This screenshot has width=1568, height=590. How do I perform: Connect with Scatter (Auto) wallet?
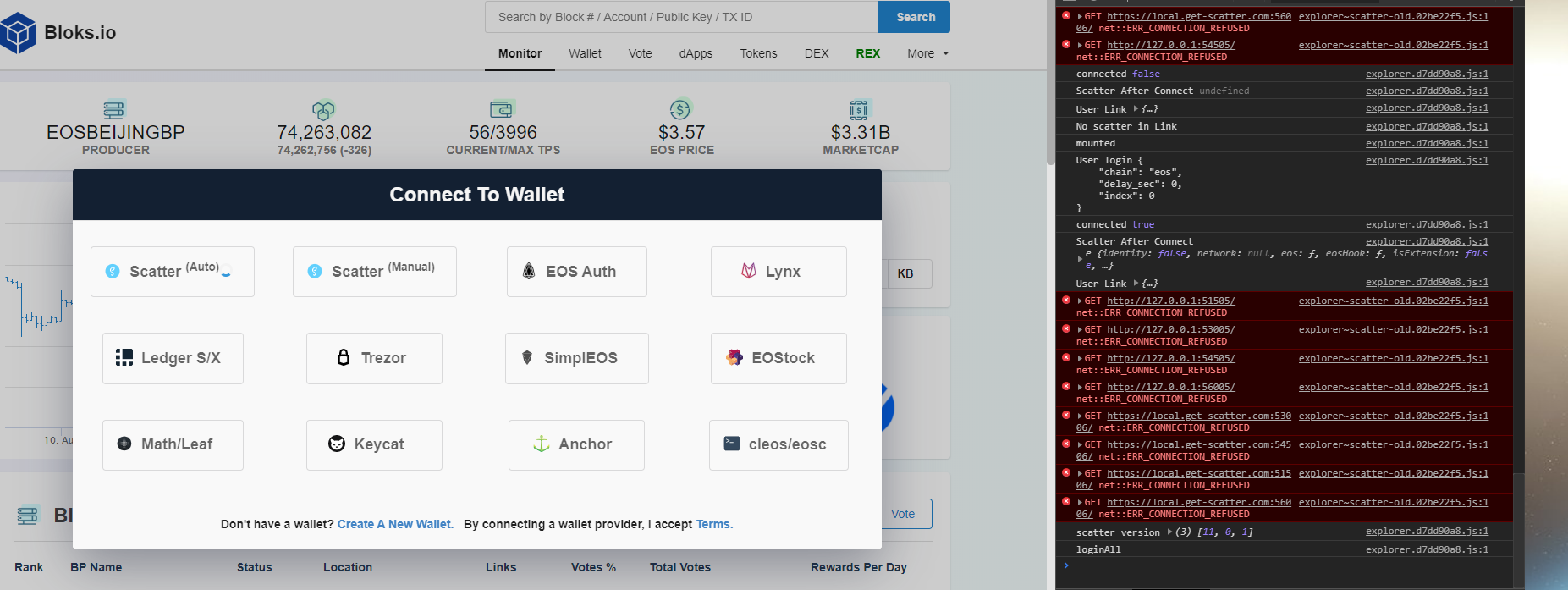(x=173, y=272)
